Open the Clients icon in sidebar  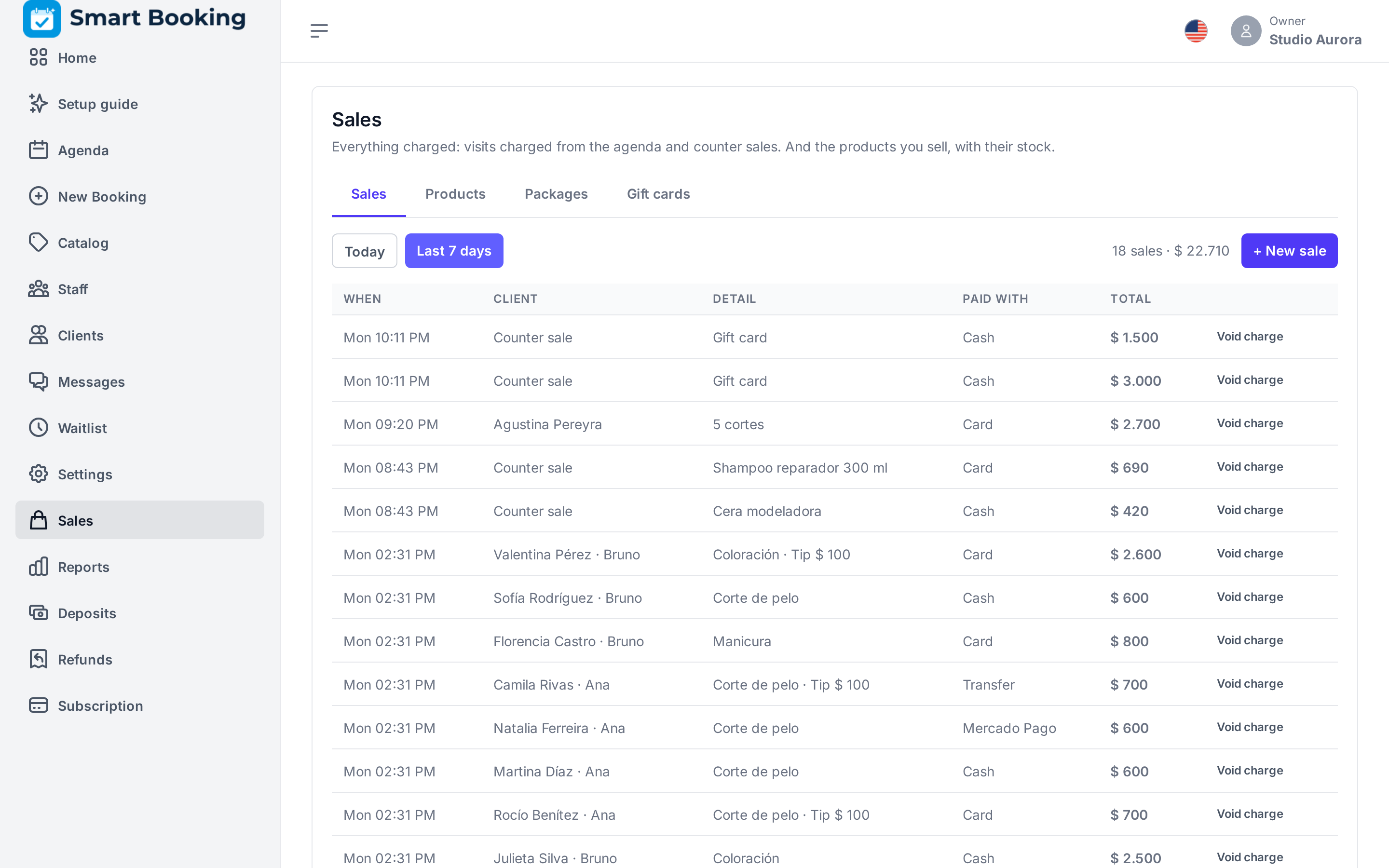click(x=39, y=335)
